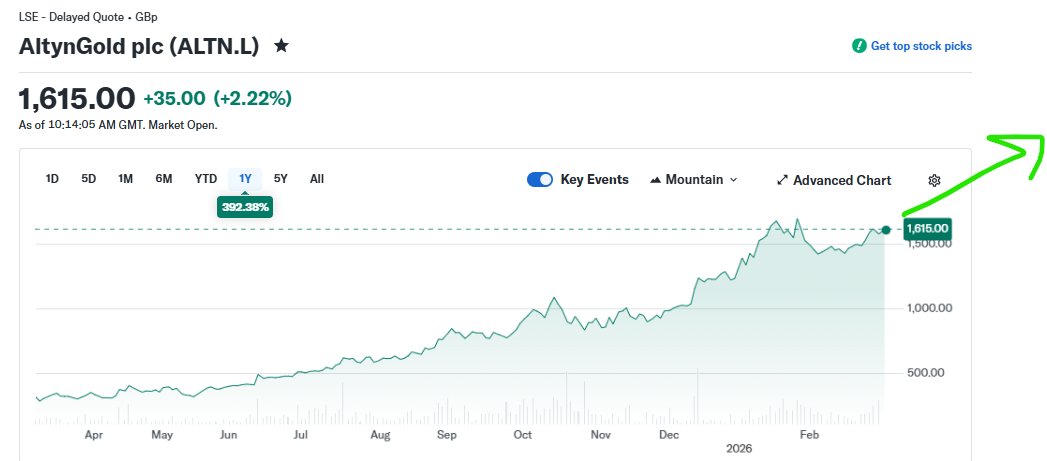1047x461 pixels.
Task: Click the (+2.22%) percent change
Action: [x=252, y=99]
